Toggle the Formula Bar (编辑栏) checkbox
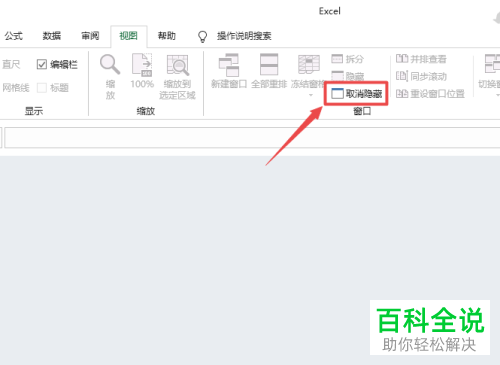Image resolution: width=500 pixels, height=365 pixels. click(x=42, y=64)
